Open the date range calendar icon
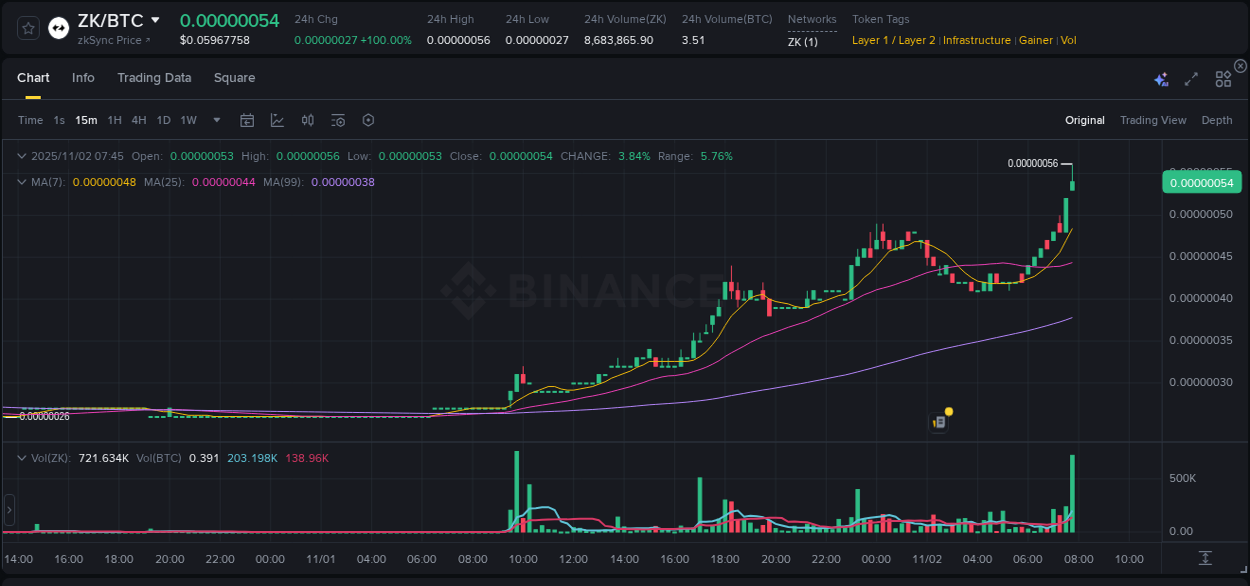This screenshot has height=586, width=1250. [x=247, y=120]
